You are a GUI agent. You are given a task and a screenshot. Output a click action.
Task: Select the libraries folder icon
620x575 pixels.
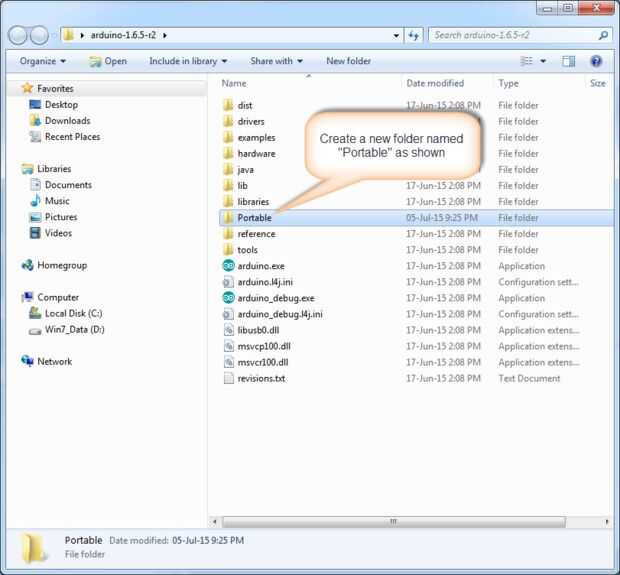point(228,201)
